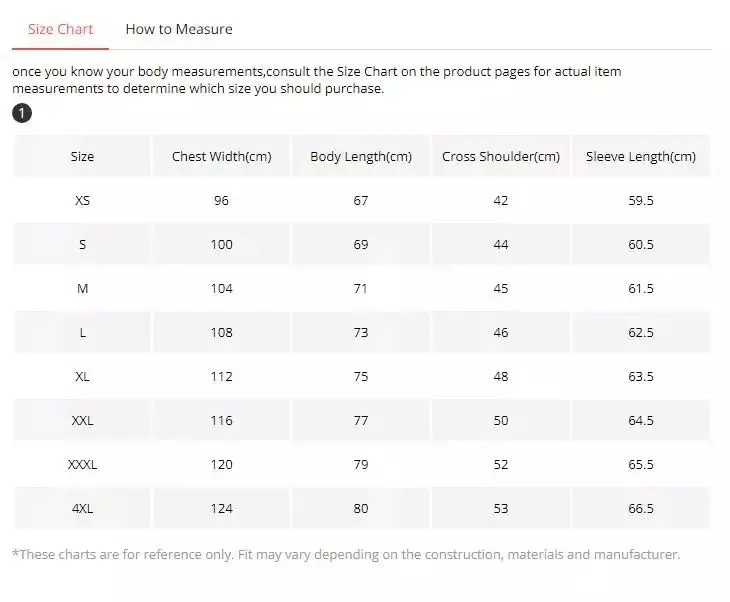
Task: Select the M size row label
Action: click(x=82, y=288)
